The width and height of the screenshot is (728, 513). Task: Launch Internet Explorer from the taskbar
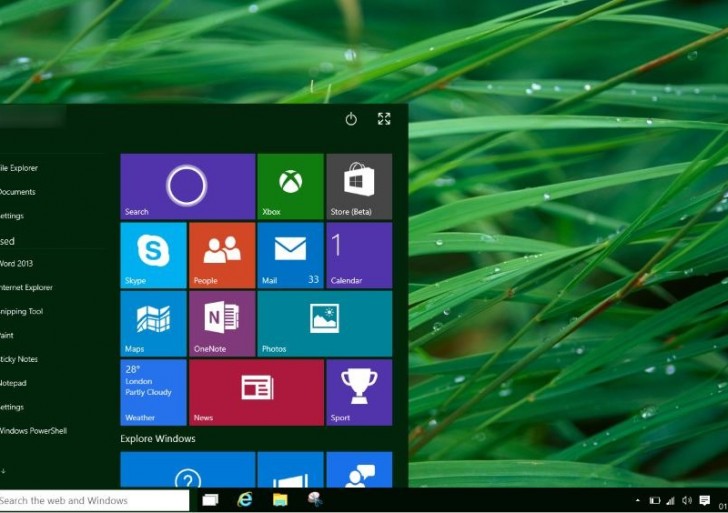(x=245, y=500)
